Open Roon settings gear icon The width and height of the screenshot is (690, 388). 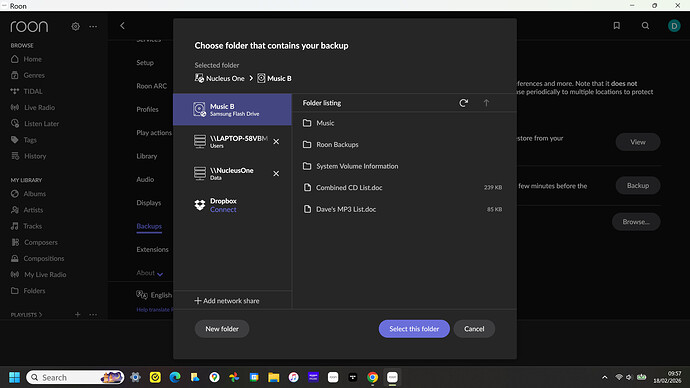(x=76, y=26)
